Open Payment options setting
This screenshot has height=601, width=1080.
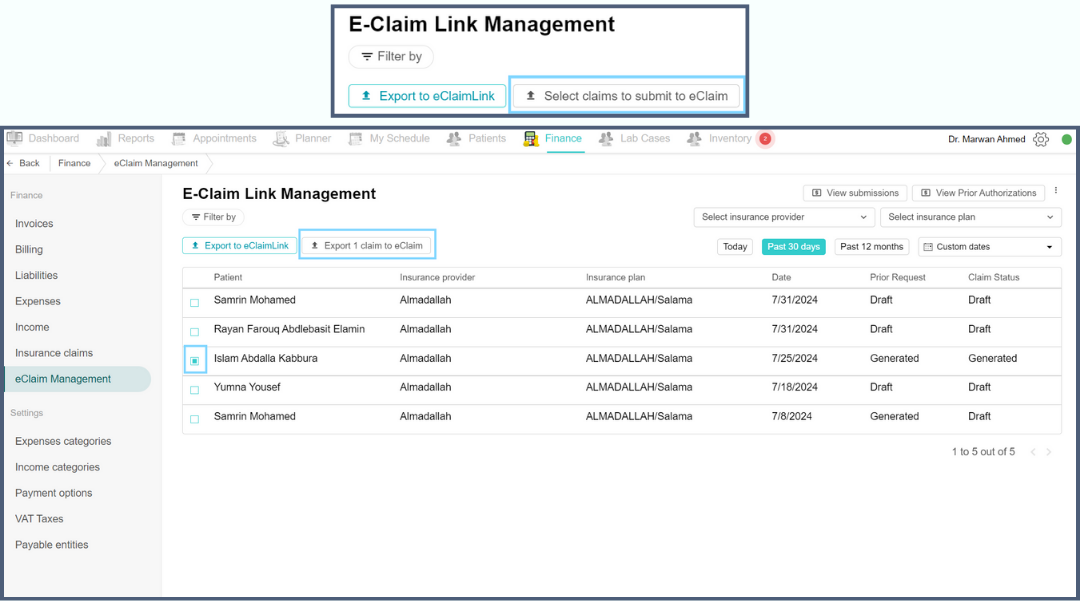54,493
